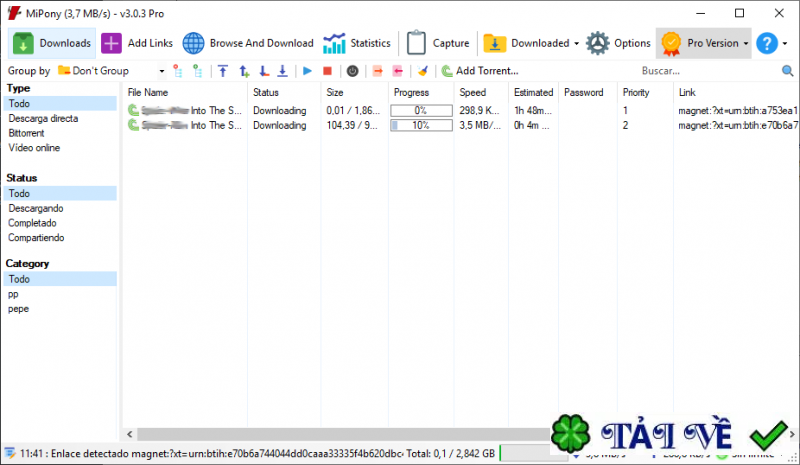Click the orange right-arrow icon
Screen dimensions: 800x465
click(378, 71)
